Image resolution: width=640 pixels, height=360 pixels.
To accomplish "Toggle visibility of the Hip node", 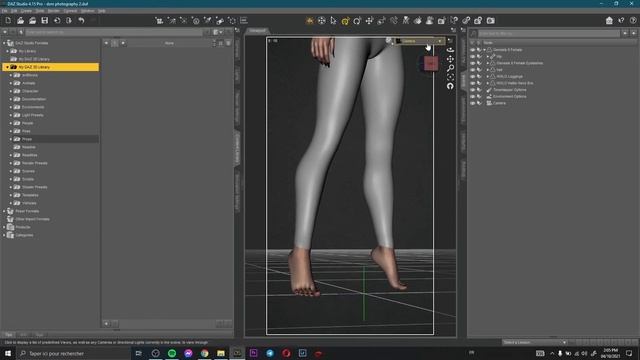I will point(472,56).
